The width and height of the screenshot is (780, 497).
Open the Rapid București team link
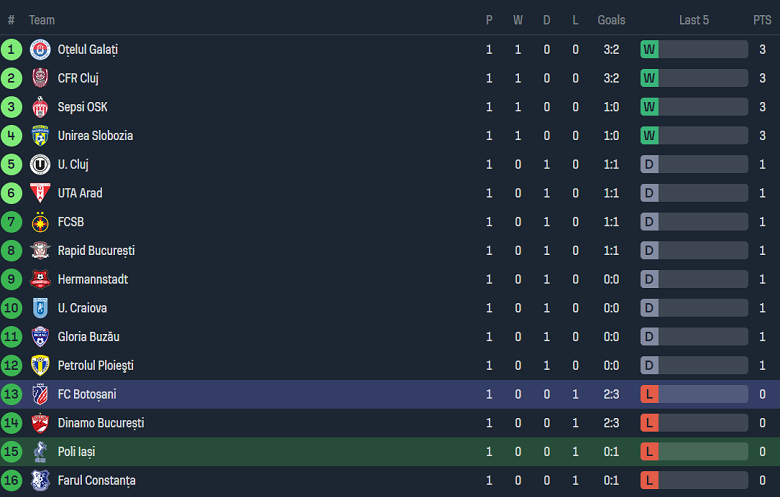[x=96, y=251]
